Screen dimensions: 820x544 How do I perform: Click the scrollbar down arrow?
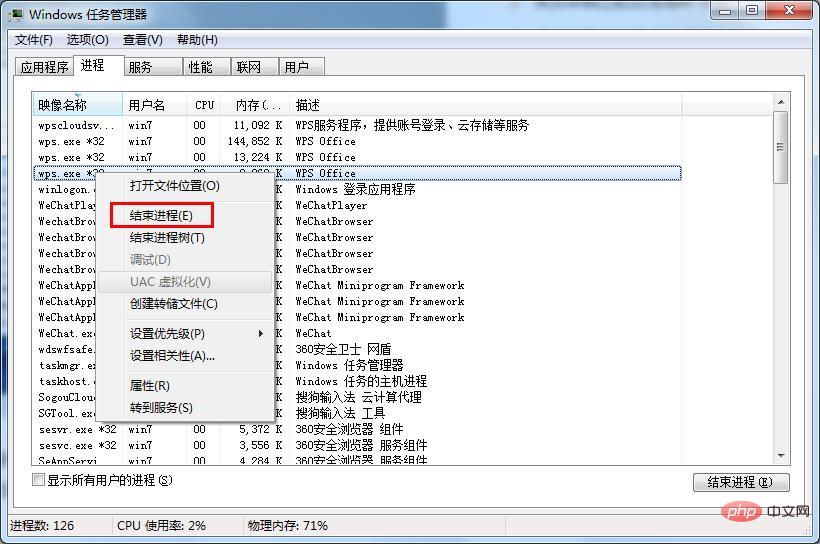pos(781,456)
